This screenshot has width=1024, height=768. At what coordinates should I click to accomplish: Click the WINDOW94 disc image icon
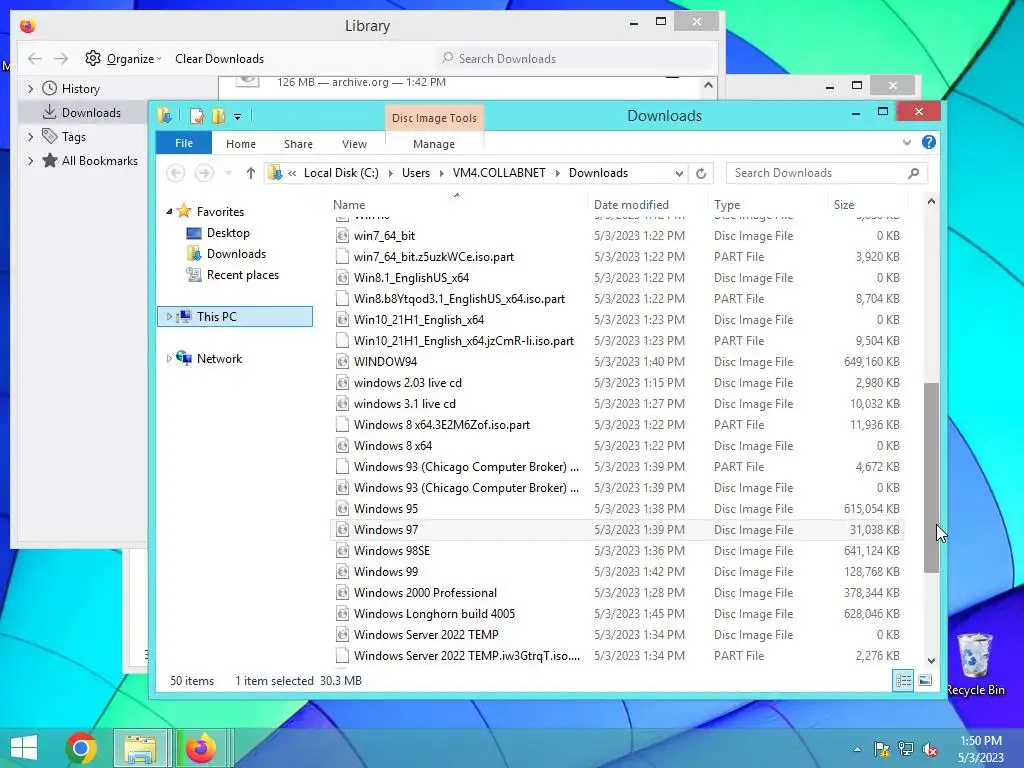342,362
